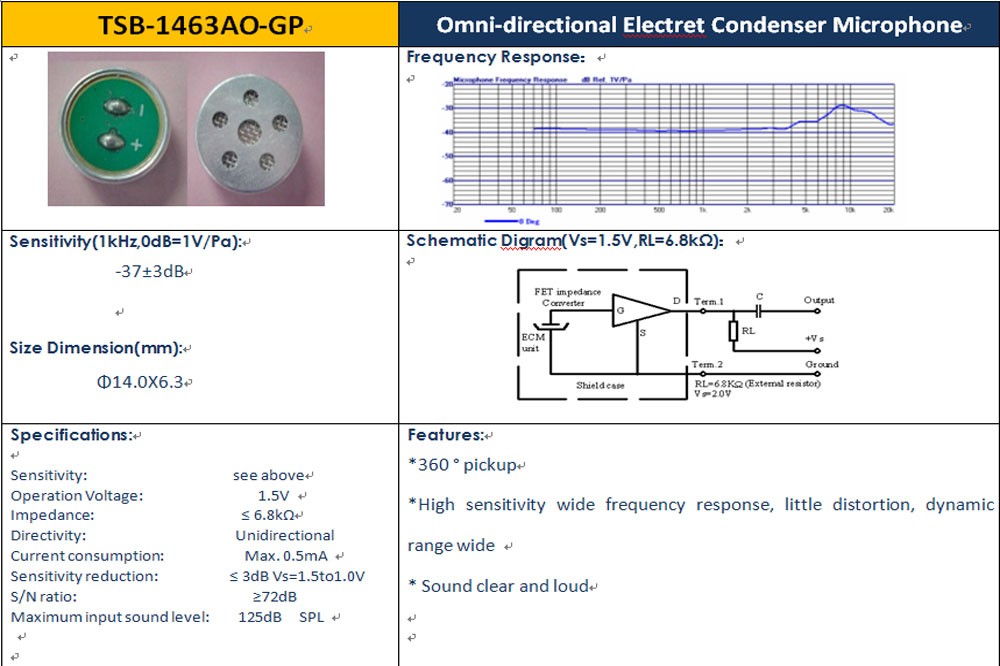The image size is (1000, 666).
Task: Click the *360 ° pickup feature line
Action: click(462, 464)
